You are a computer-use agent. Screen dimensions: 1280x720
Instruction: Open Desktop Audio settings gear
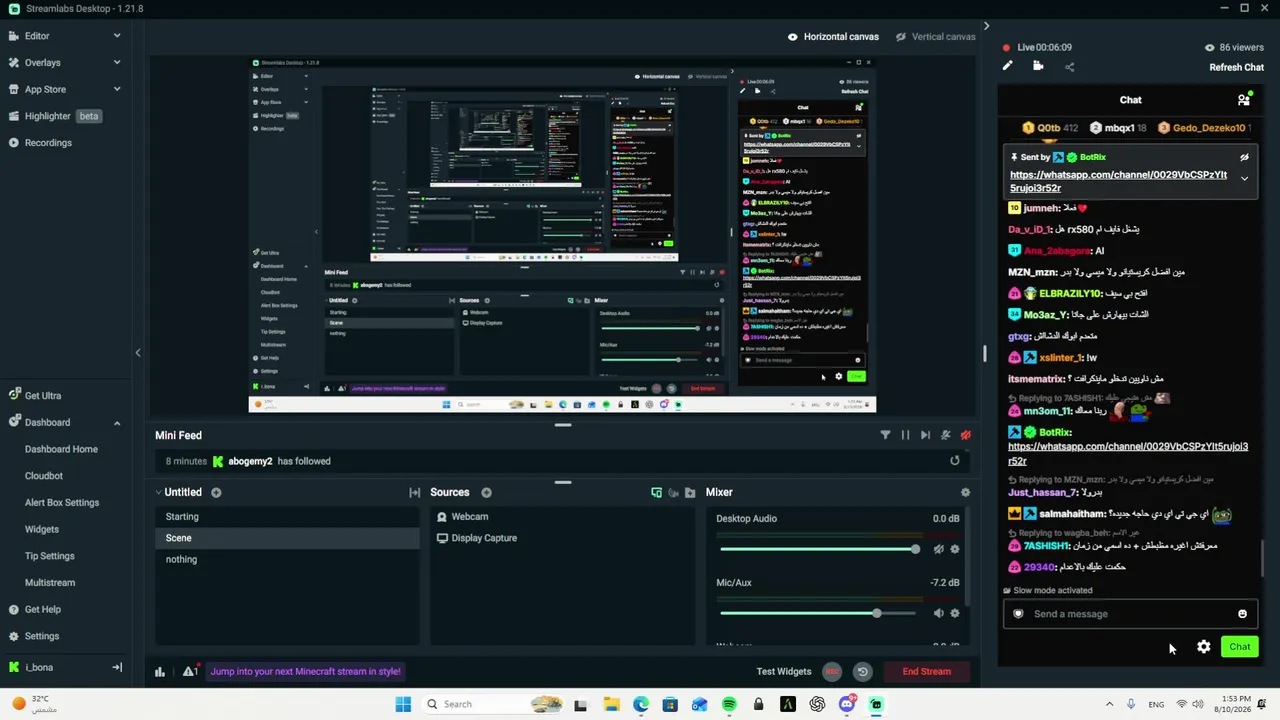[x=955, y=549]
